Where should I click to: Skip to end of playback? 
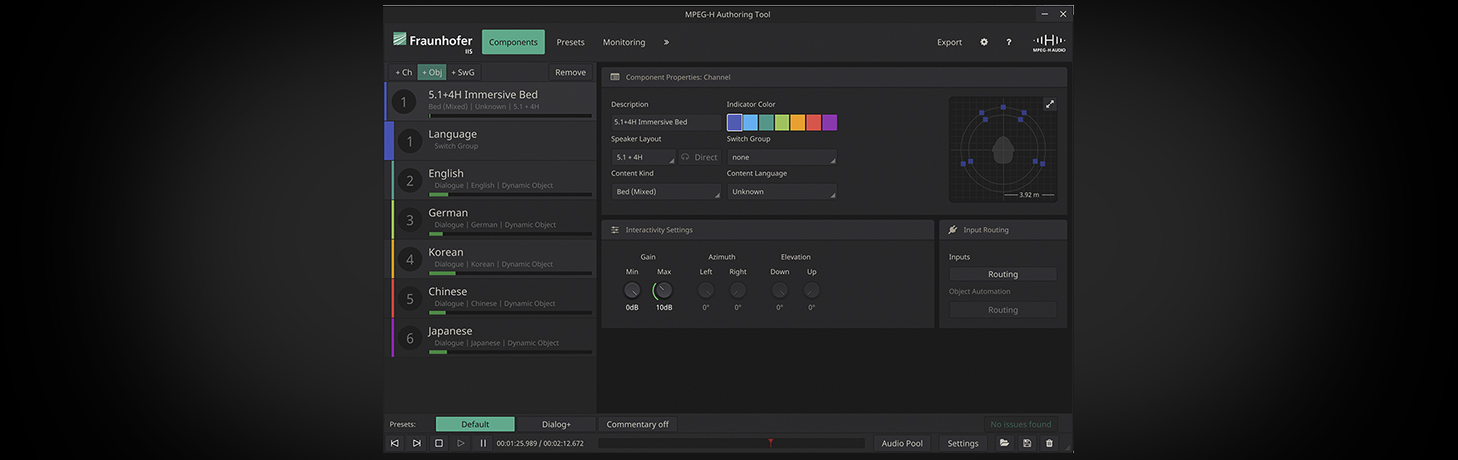[x=417, y=443]
